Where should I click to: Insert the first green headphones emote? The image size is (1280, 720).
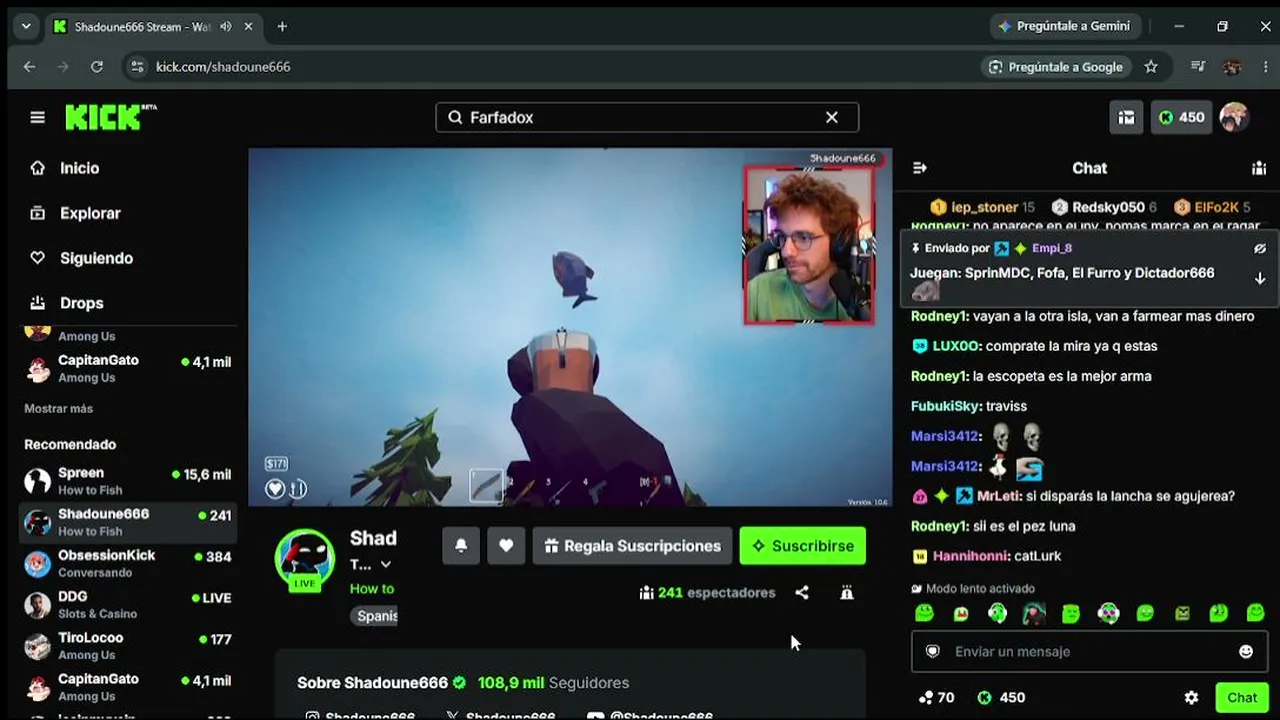[997, 613]
